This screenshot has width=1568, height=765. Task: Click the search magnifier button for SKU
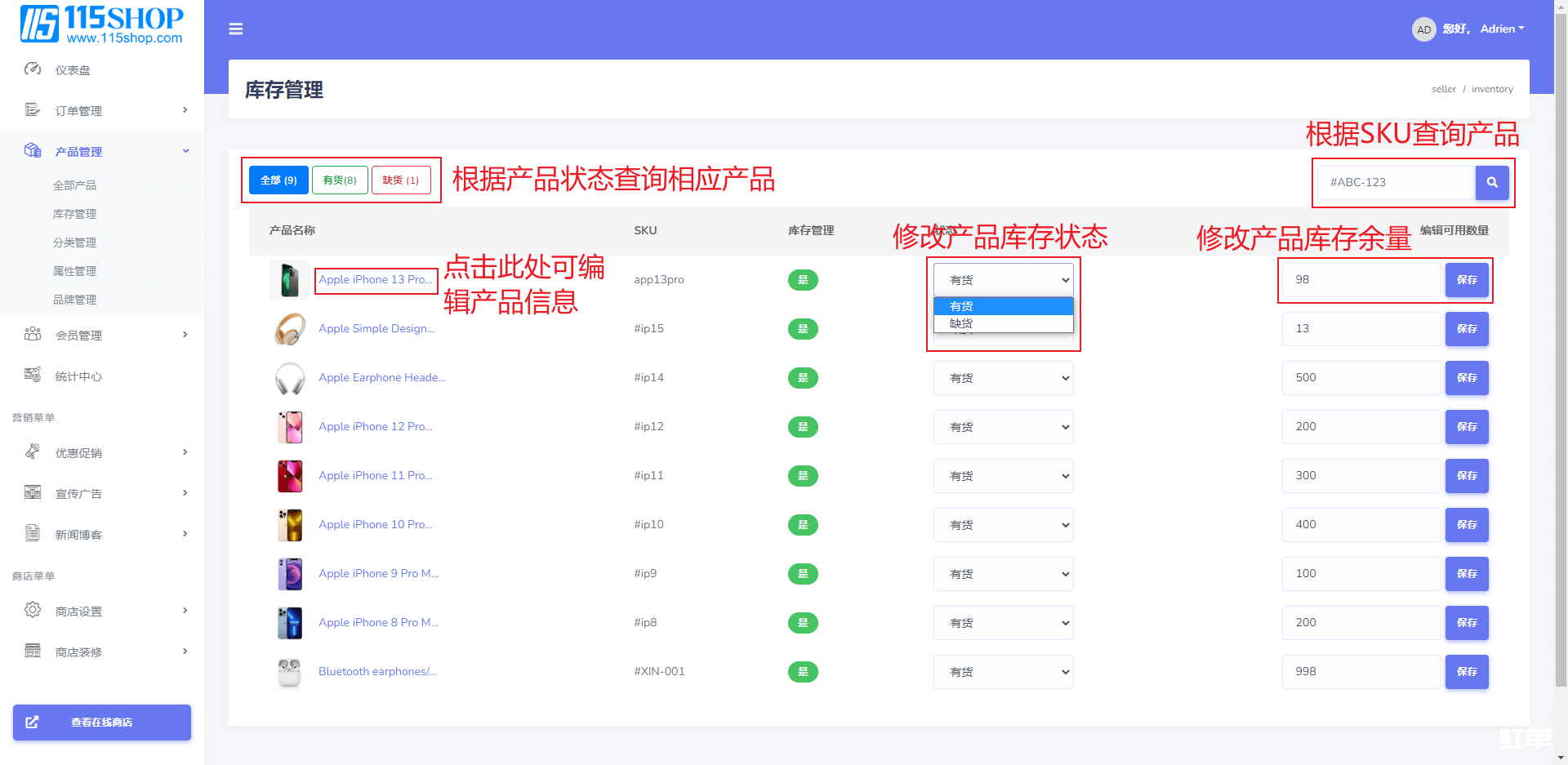[x=1492, y=182]
